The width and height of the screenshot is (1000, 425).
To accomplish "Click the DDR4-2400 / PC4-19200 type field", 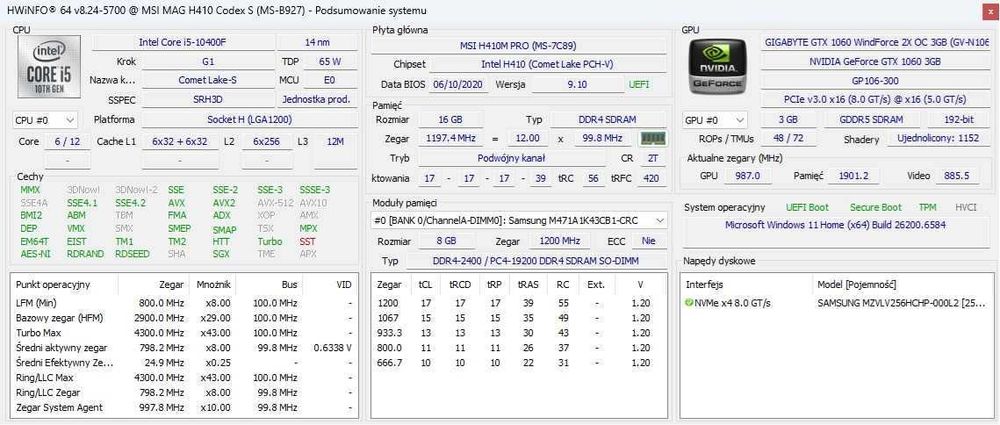I will point(536,261).
